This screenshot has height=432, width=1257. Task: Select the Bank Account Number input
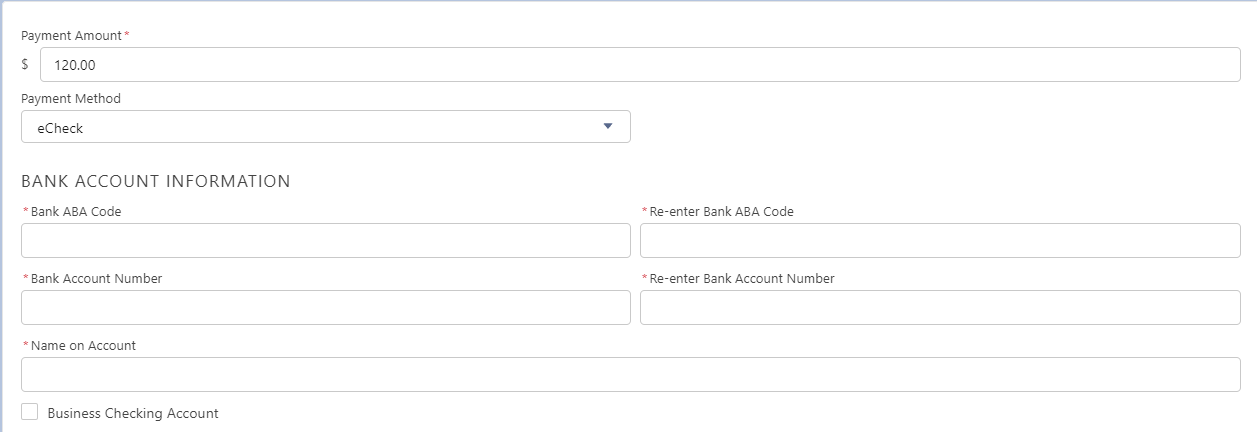[x=325, y=307]
